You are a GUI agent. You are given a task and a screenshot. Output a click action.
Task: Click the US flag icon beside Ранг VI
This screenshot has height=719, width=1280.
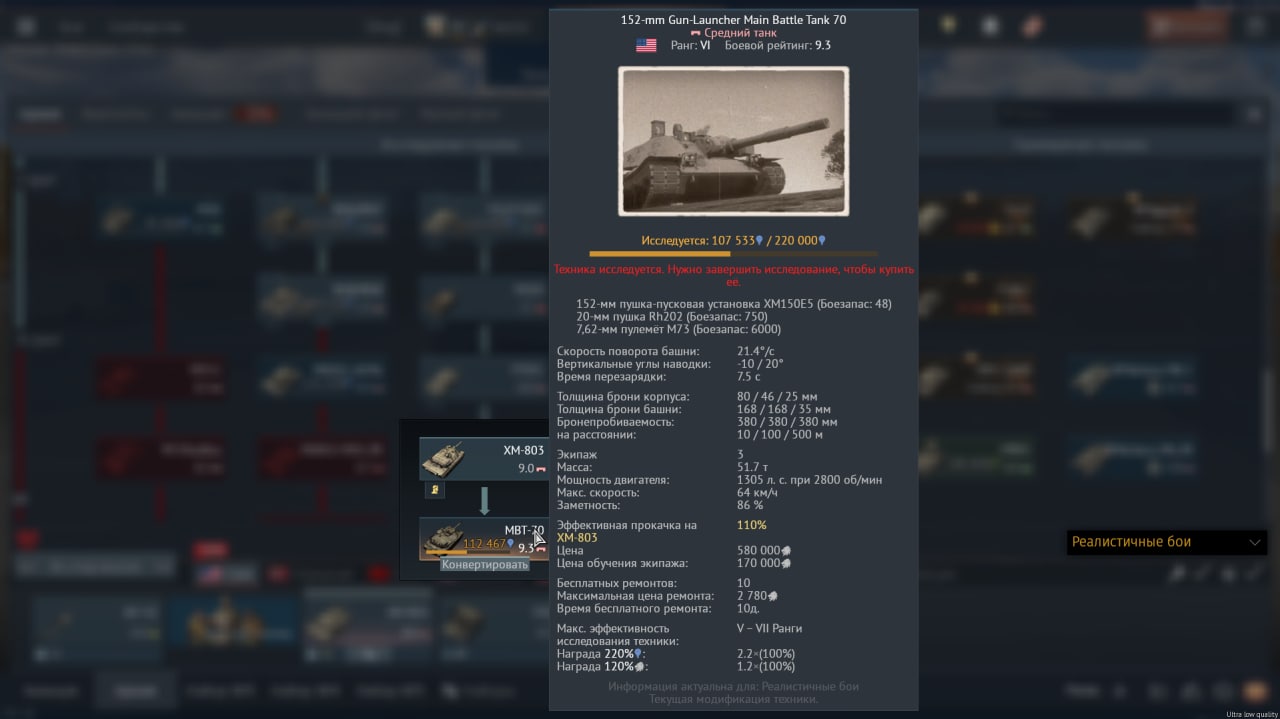(646, 45)
